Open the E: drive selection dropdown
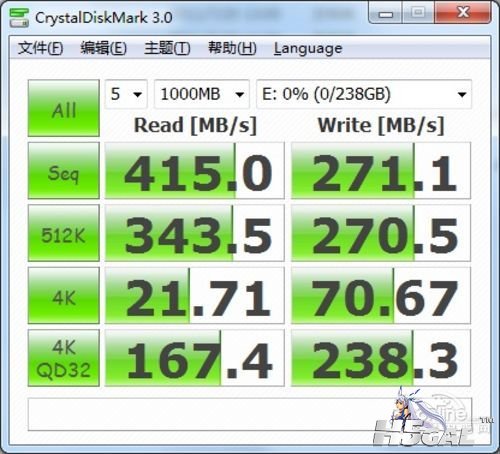 pos(364,94)
